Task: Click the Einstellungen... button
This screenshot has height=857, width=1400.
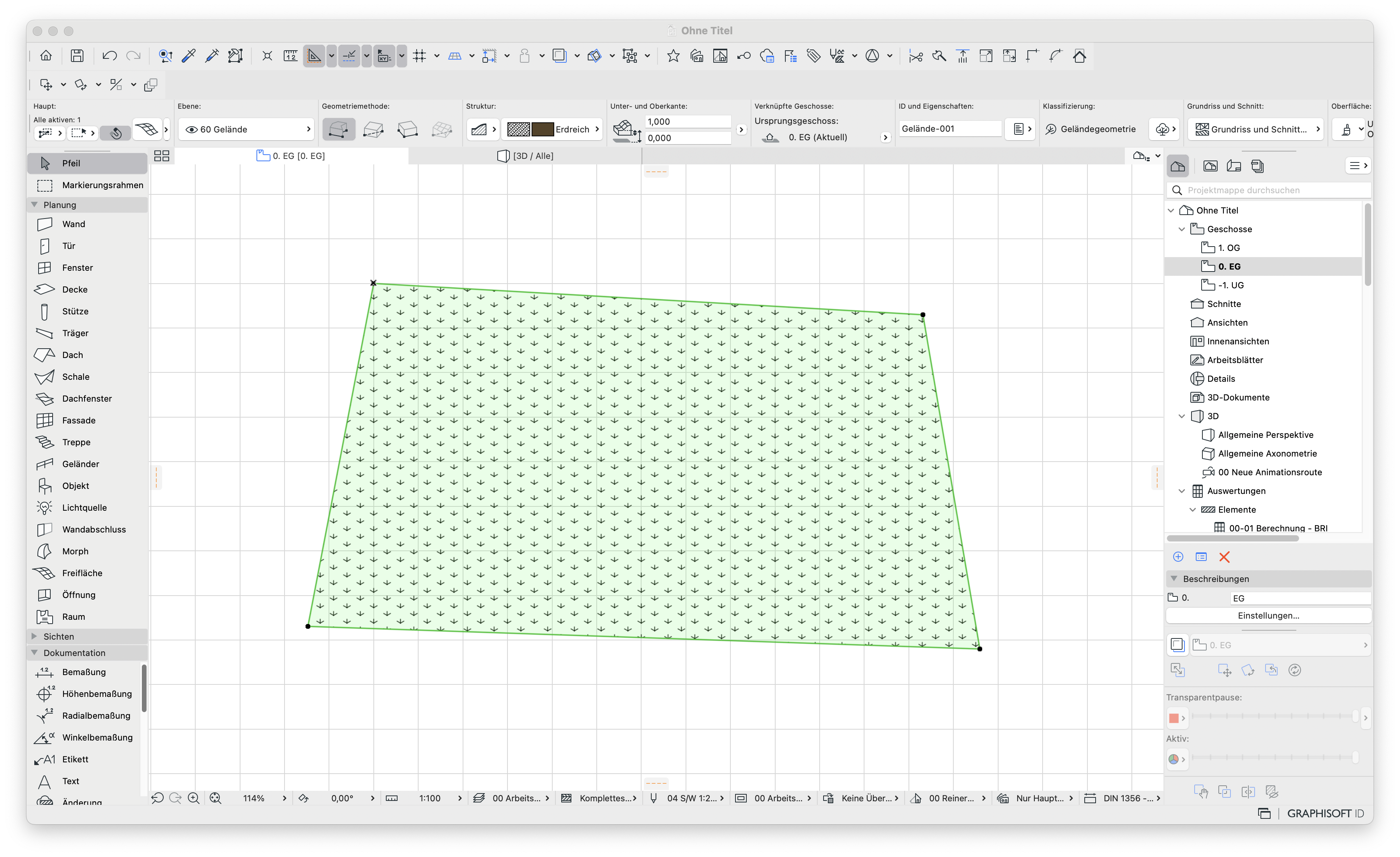Action: (1268, 615)
